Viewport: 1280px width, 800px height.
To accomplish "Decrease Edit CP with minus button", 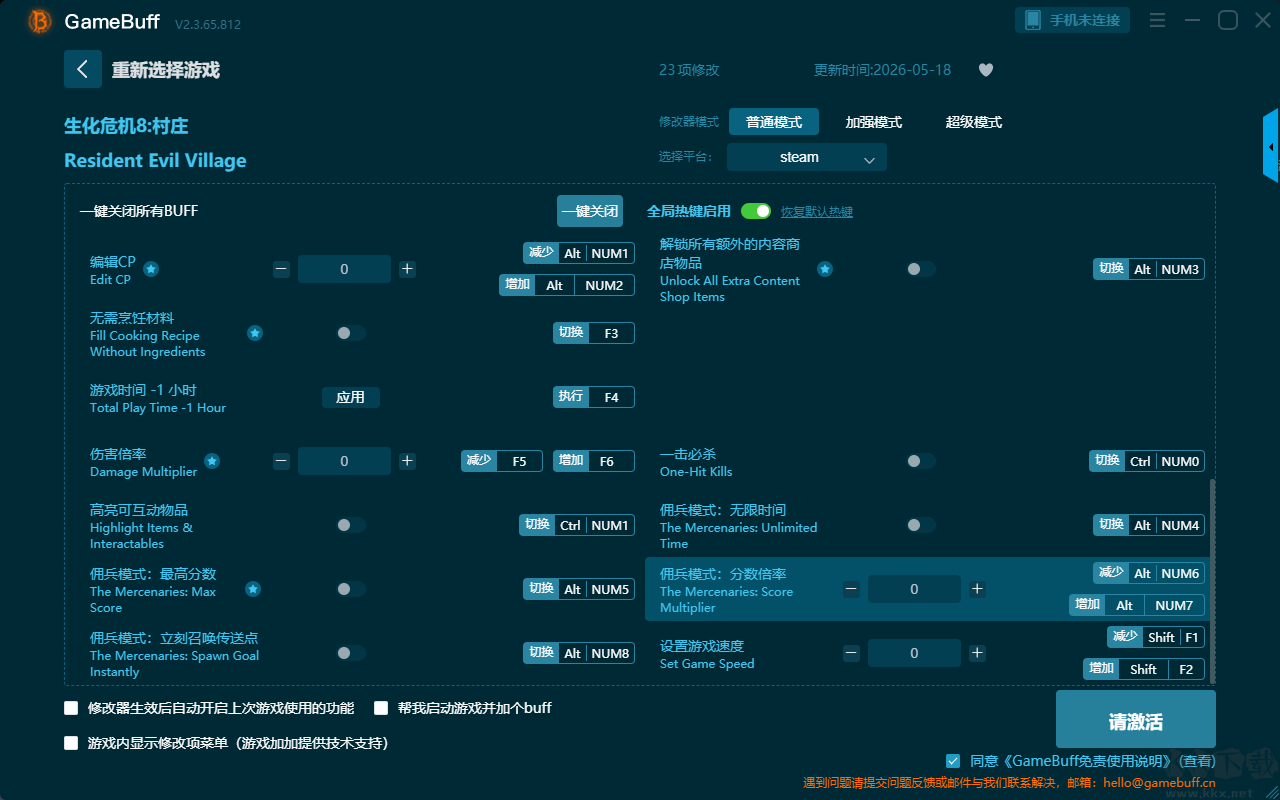I will pyautogui.click(x=282, y=269).
